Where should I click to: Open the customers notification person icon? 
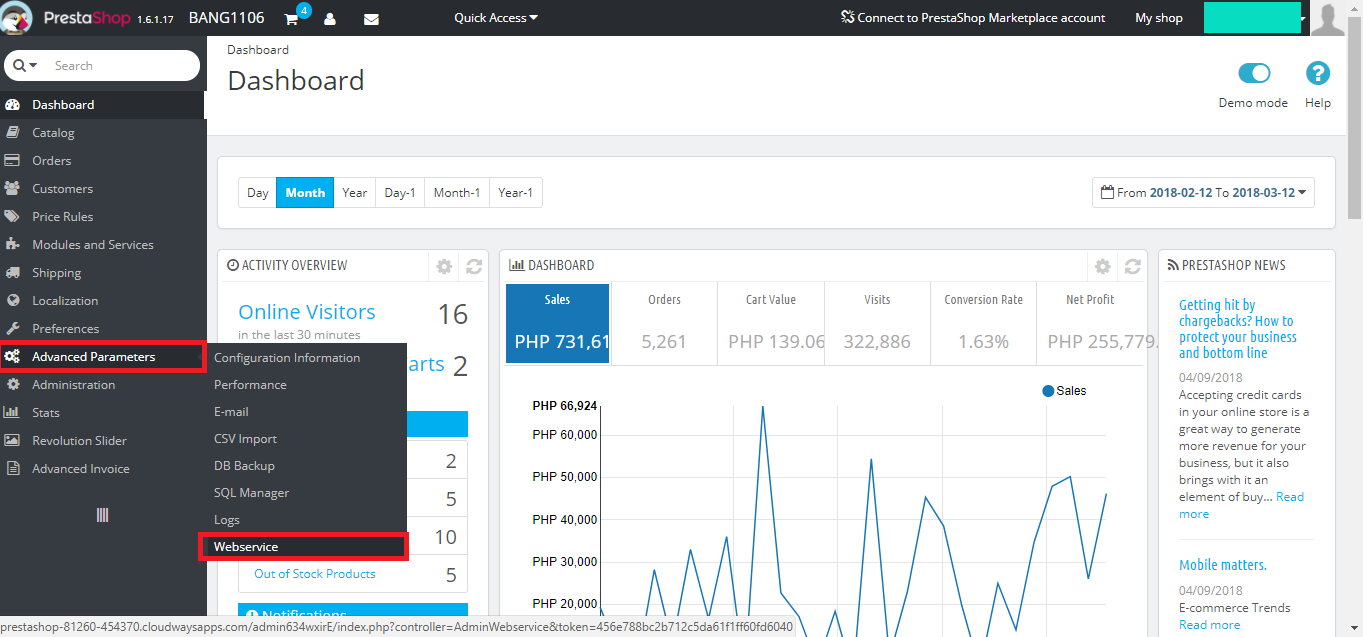(x=330, y=18)
